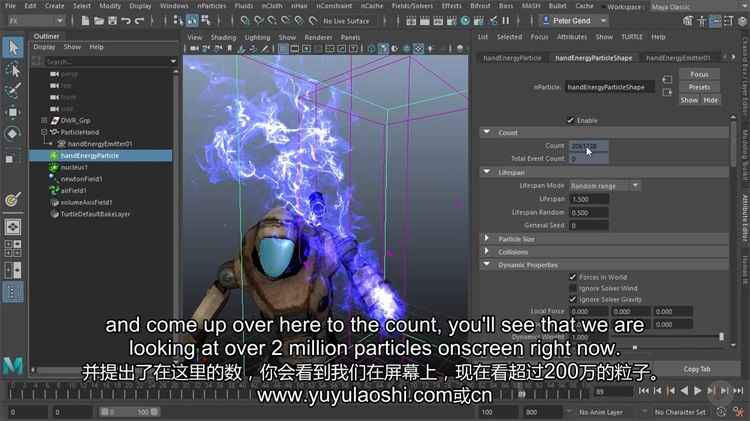This screenshot has height=421, width=750.
Task: Toggle Ignore Solver Wind checkbox
Action: 573,288
